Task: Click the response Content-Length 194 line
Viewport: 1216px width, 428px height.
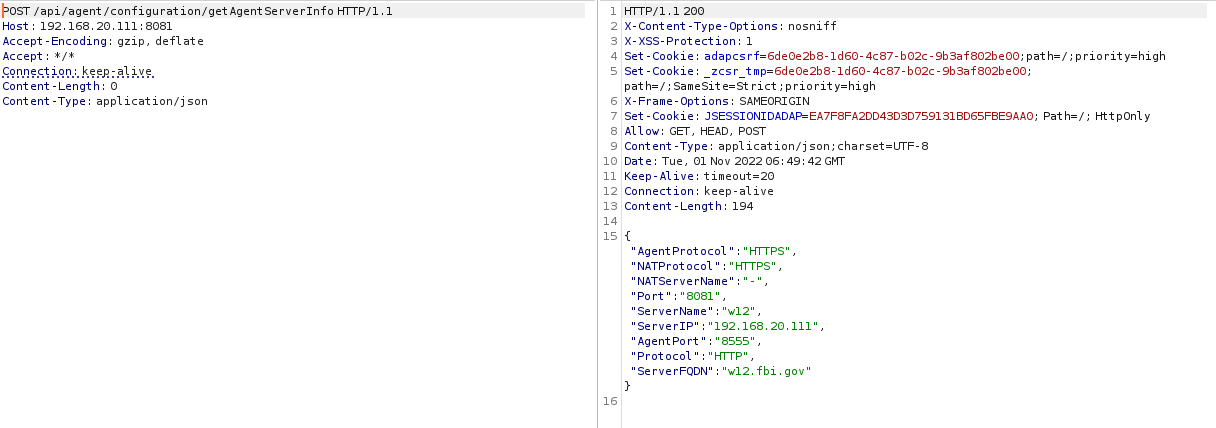Action: (x=688, y=206)
